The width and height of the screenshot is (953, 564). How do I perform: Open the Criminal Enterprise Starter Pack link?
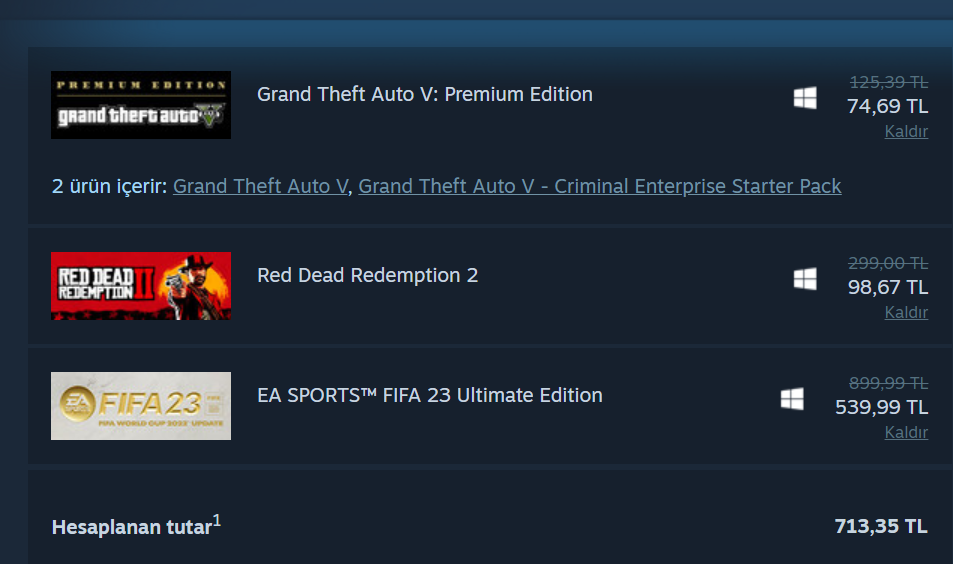pos(600,186)
